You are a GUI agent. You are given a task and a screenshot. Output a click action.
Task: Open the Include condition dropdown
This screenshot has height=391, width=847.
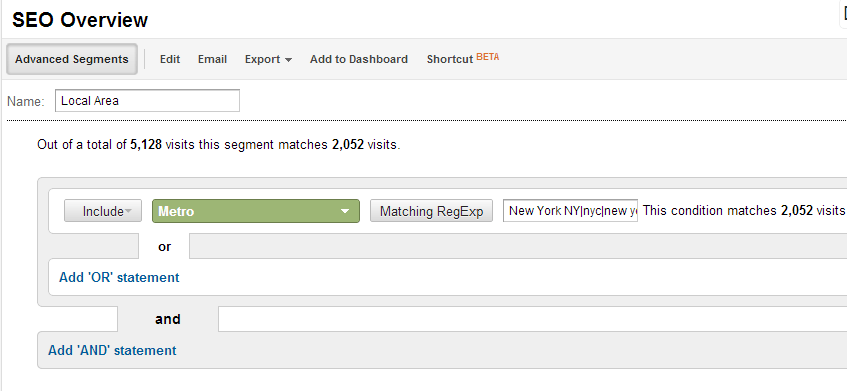click(103, 211)
